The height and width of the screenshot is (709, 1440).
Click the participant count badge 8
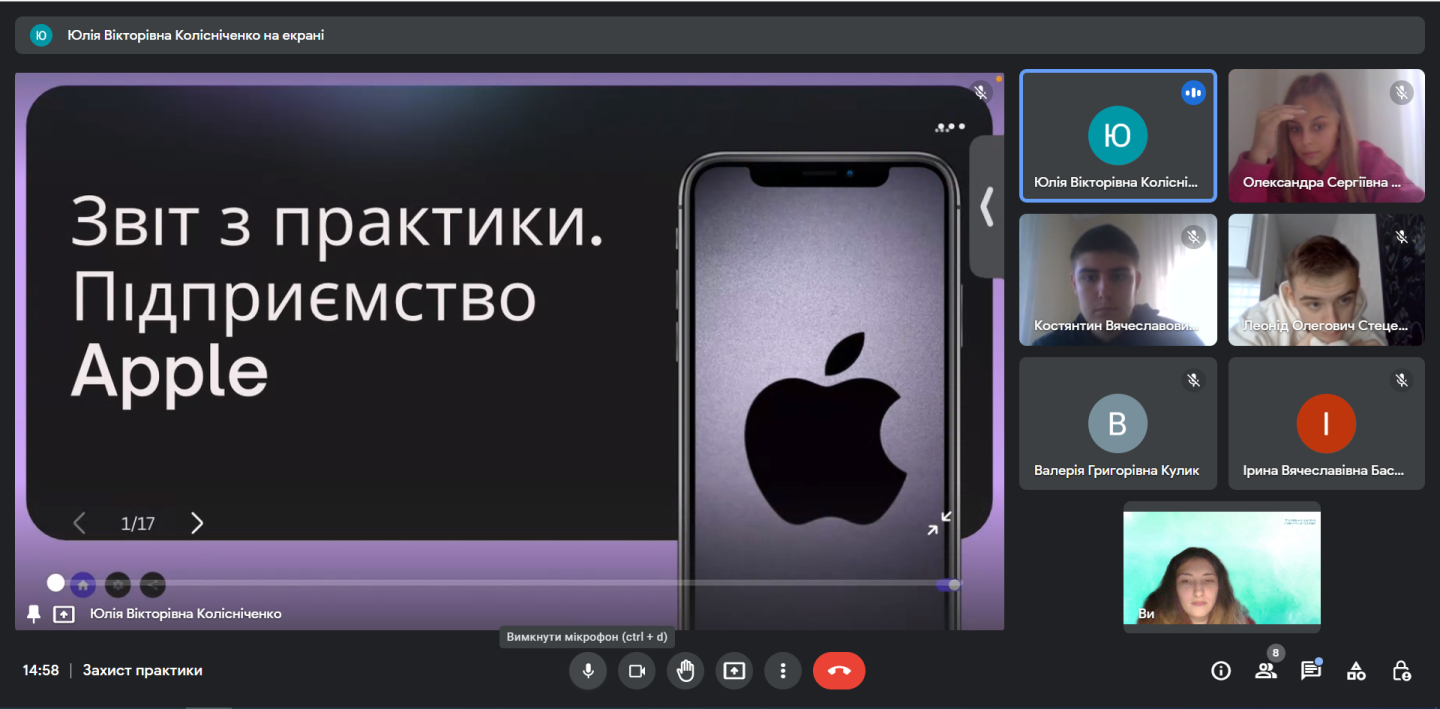pyautogui.click(x=1275, y=653)
